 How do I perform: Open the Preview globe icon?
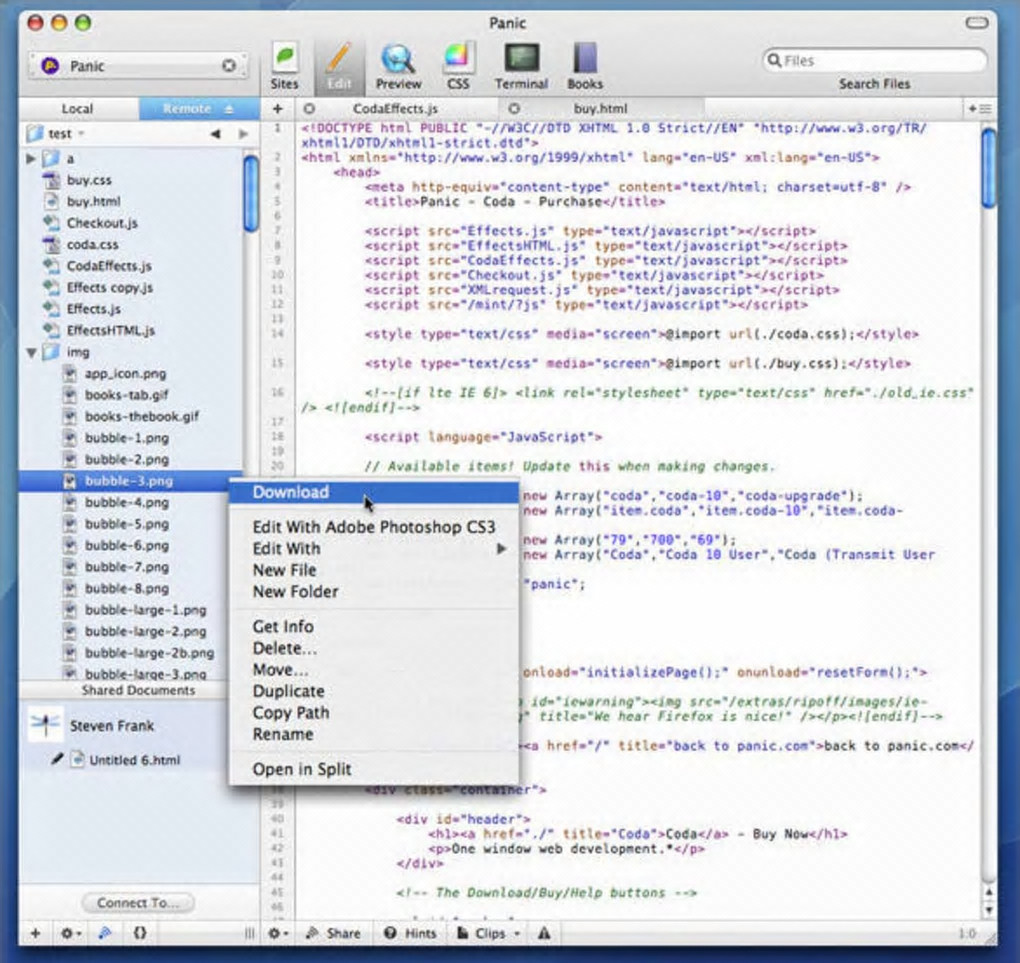pyautogui.click(x=398, y=58)
